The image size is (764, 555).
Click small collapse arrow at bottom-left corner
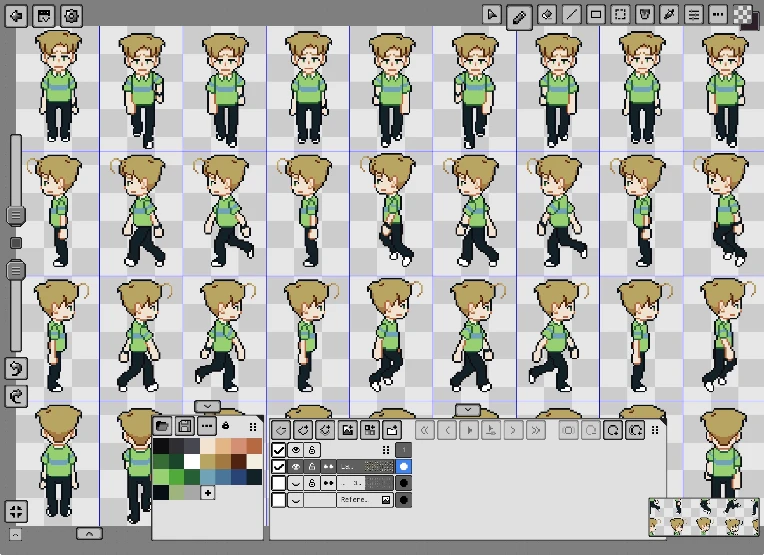coord(15,535)
